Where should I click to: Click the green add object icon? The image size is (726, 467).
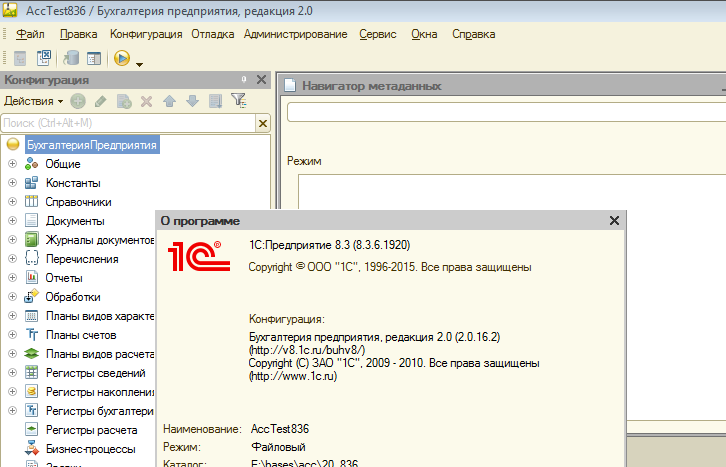(x=78, y=101)
